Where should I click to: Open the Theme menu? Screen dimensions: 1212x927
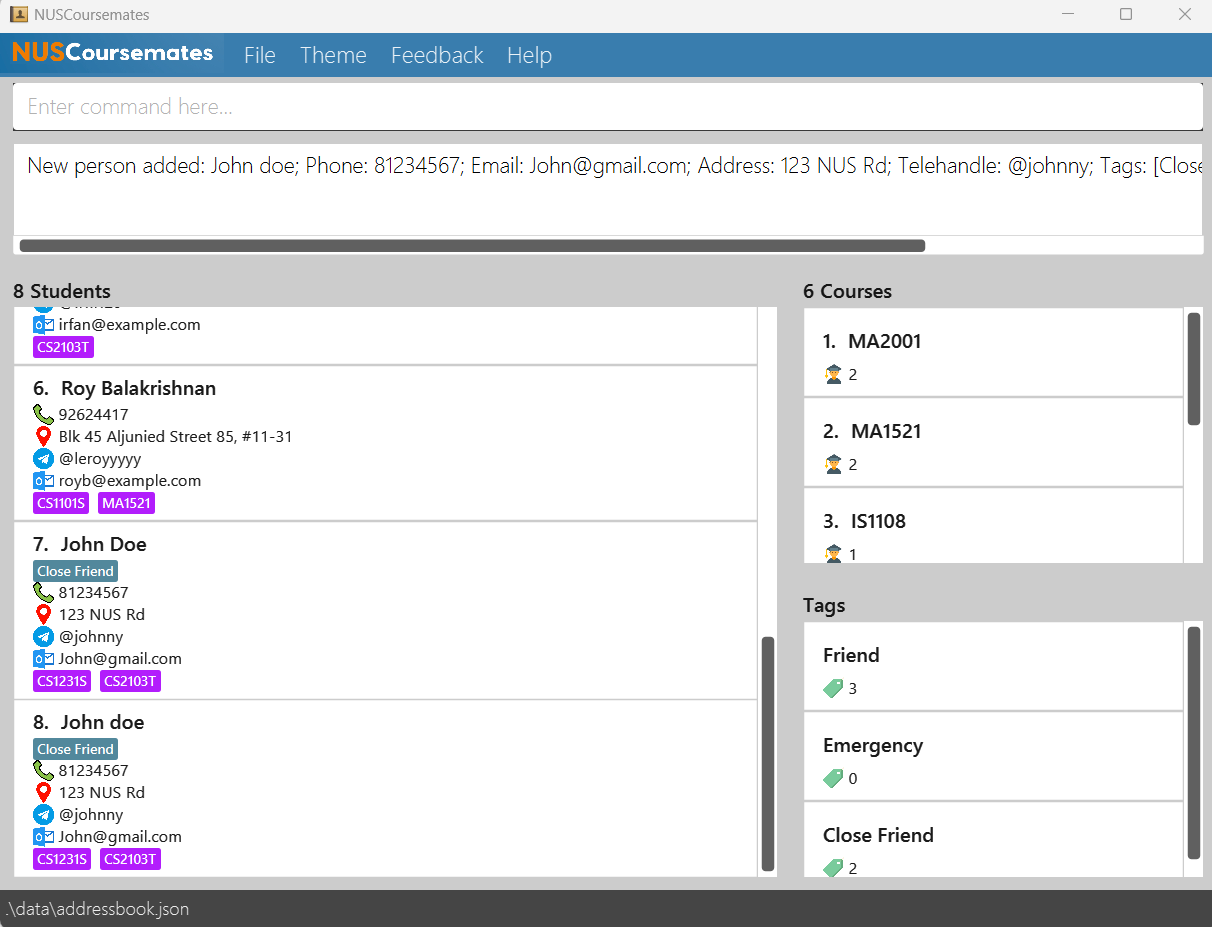click(333, 55)
